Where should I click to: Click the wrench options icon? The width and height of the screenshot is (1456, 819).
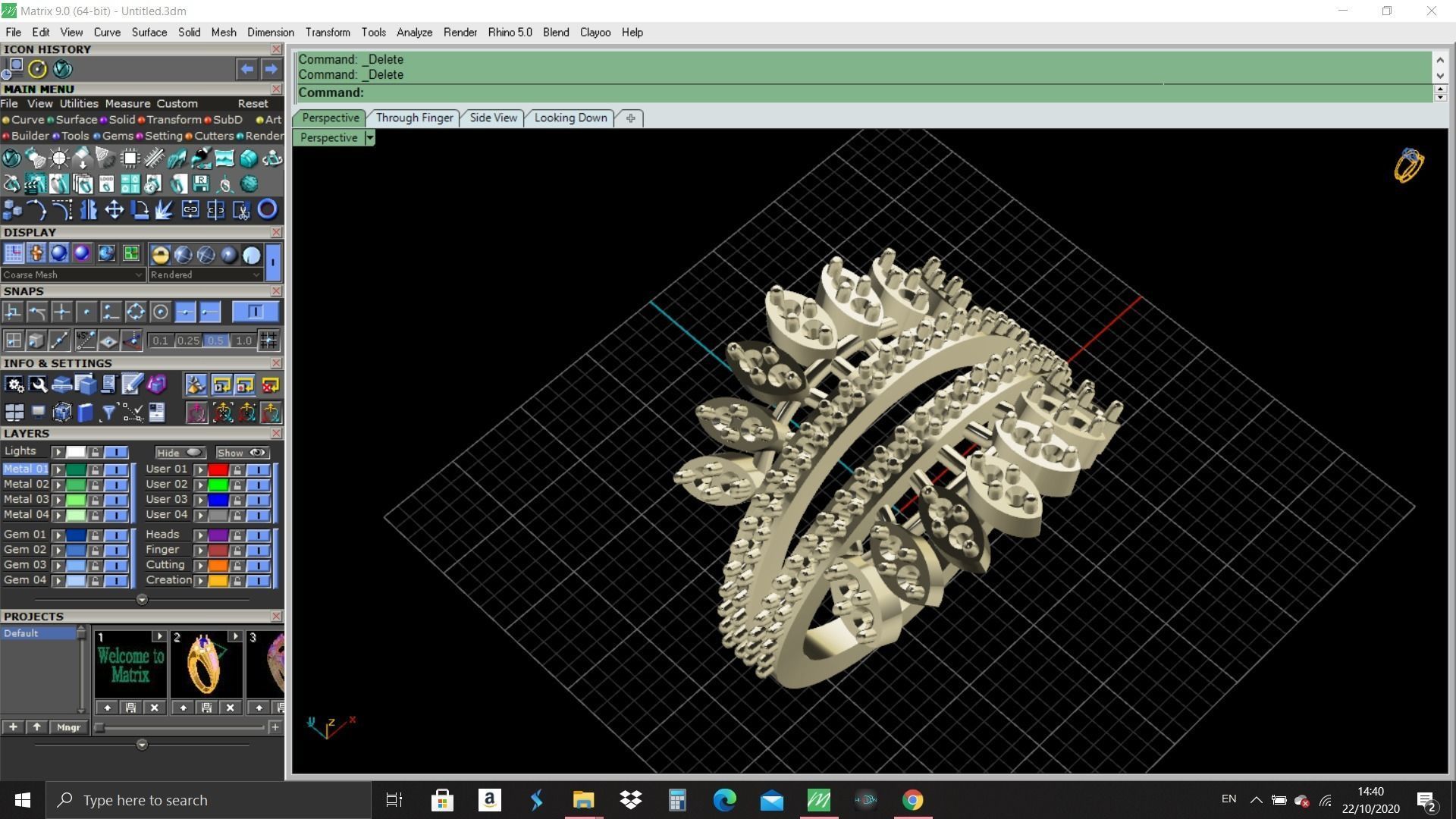[38, 384]
